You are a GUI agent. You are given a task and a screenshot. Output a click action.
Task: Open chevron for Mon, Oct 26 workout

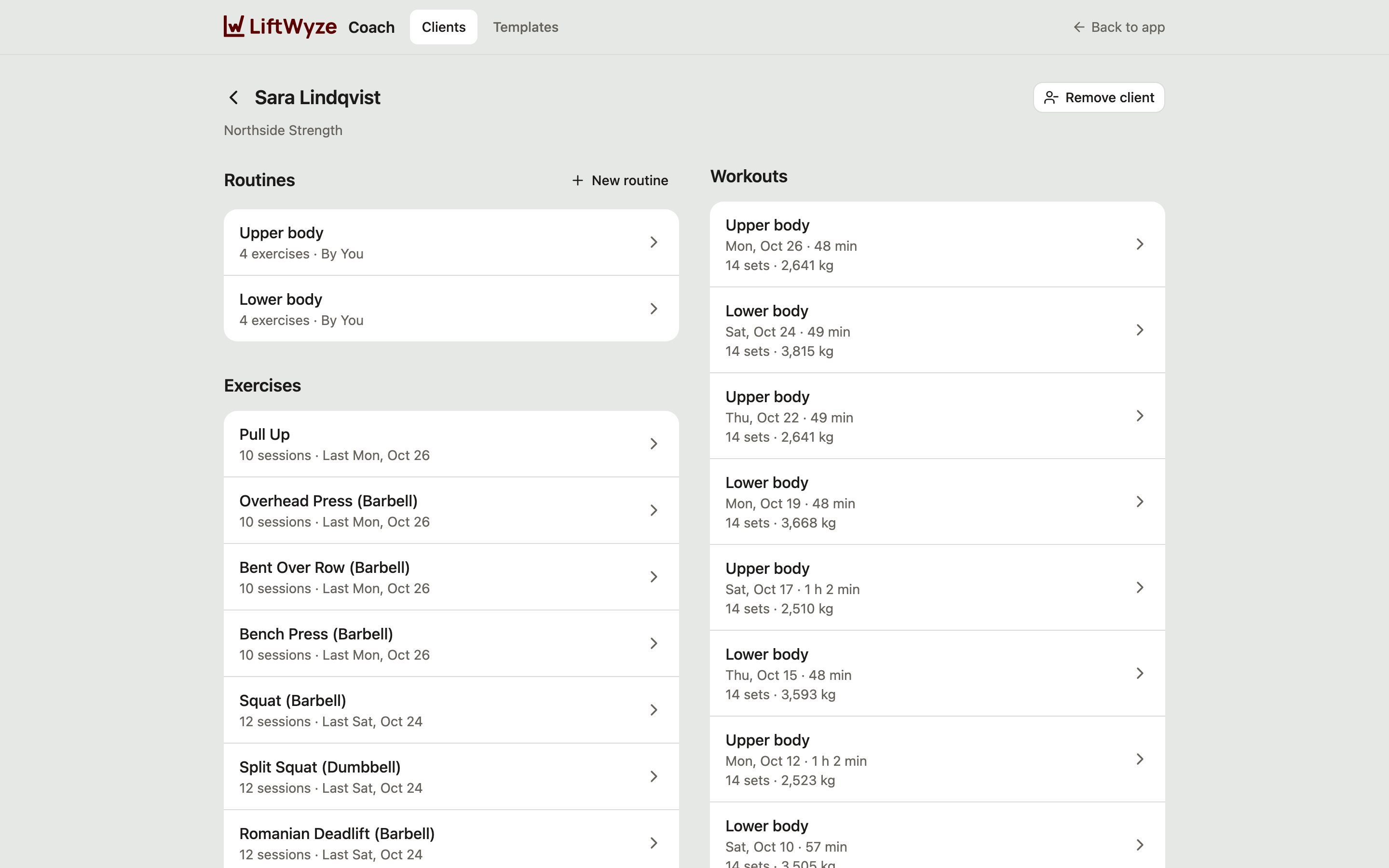(1140, 244)
